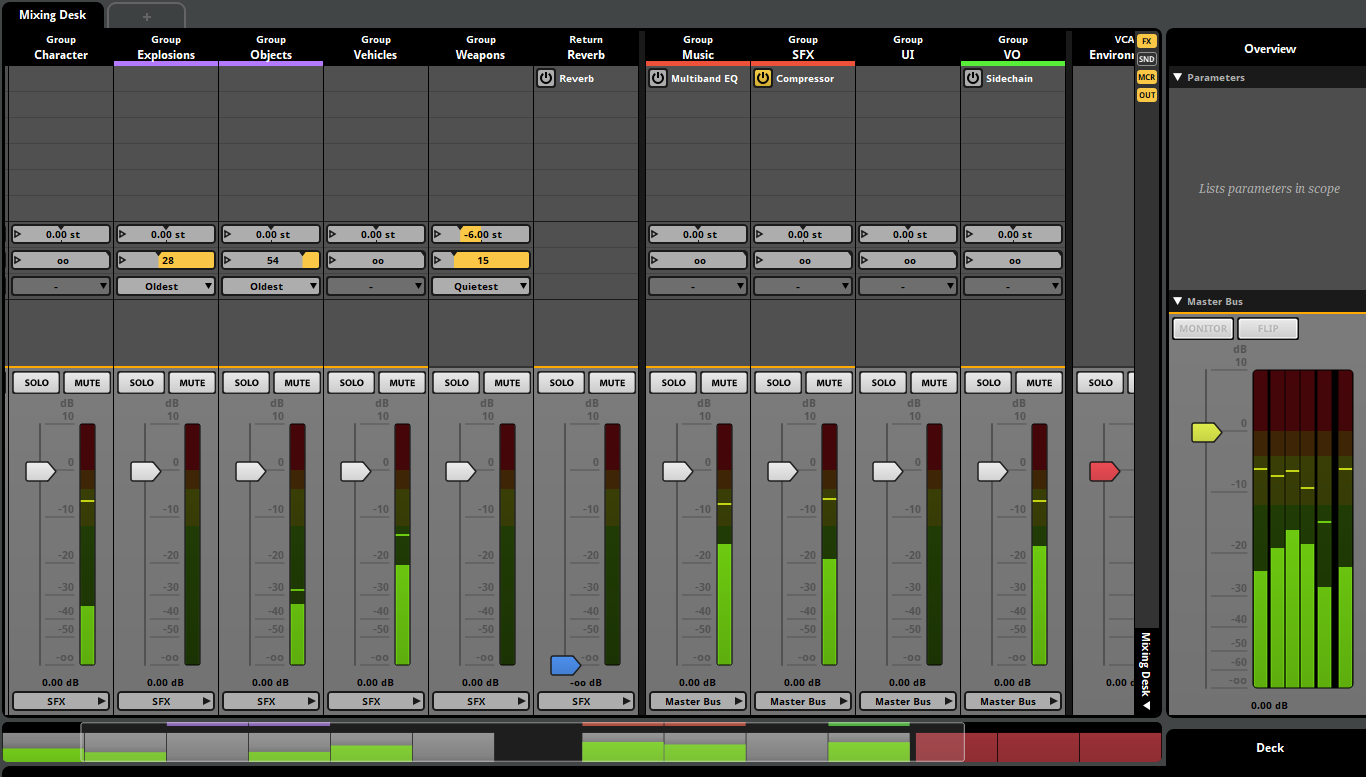The height and width of the screenshot is (777, 1366).
Task: Open the Master Bus routing dropdown on Music
Action: point(697,701)
